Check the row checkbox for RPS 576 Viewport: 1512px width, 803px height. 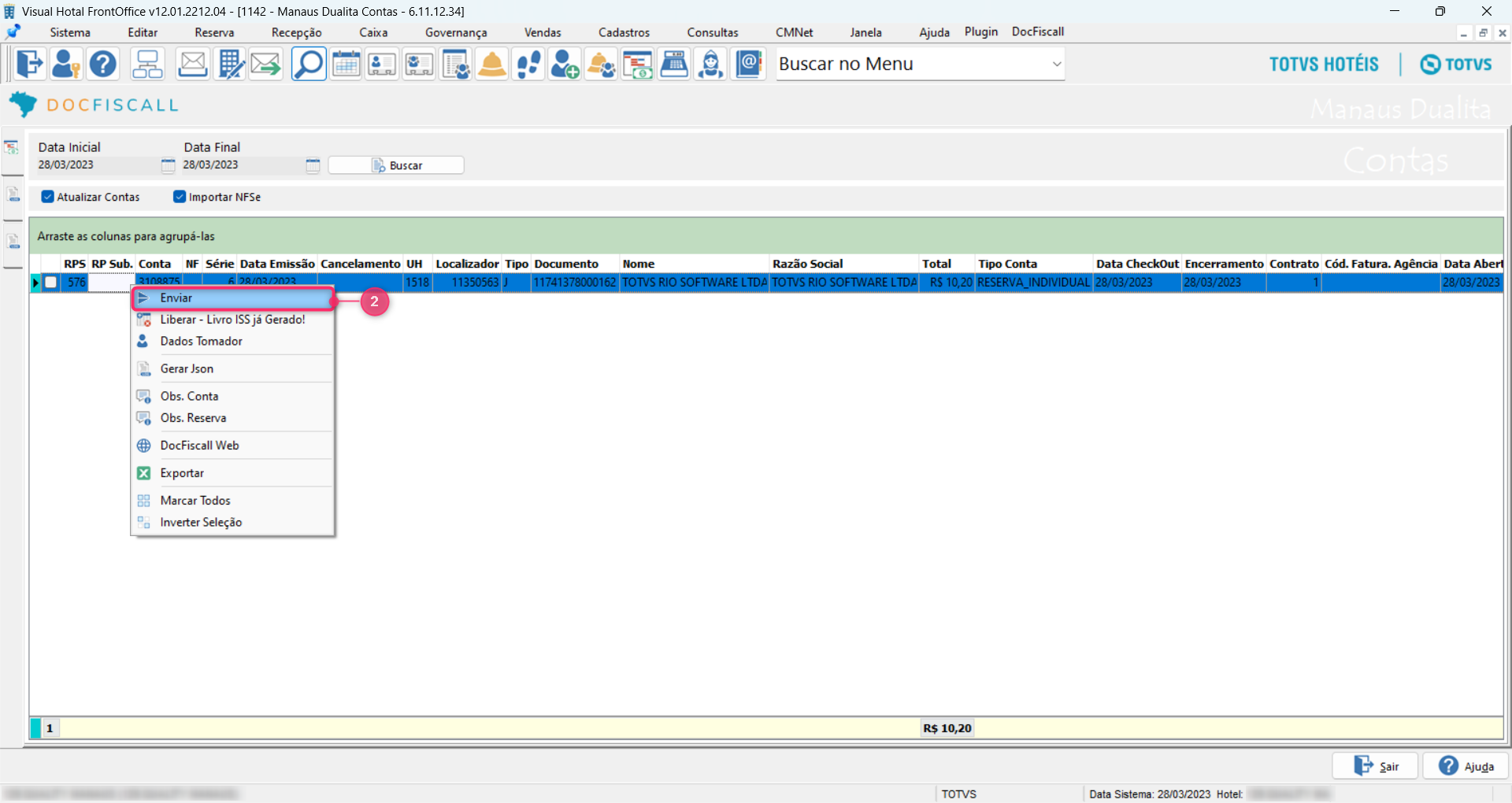click(x=51, y=282)
